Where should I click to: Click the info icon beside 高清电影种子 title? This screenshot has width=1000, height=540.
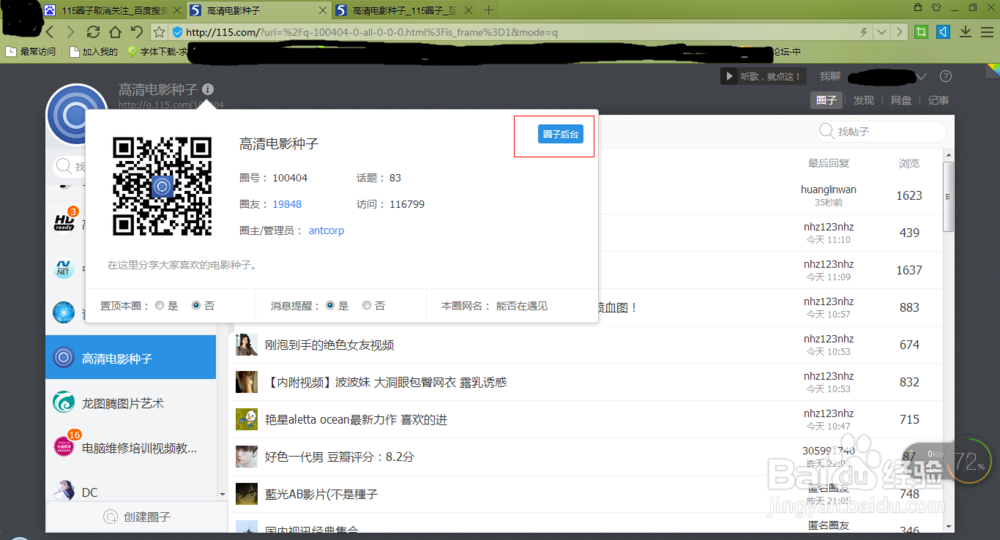208,89
